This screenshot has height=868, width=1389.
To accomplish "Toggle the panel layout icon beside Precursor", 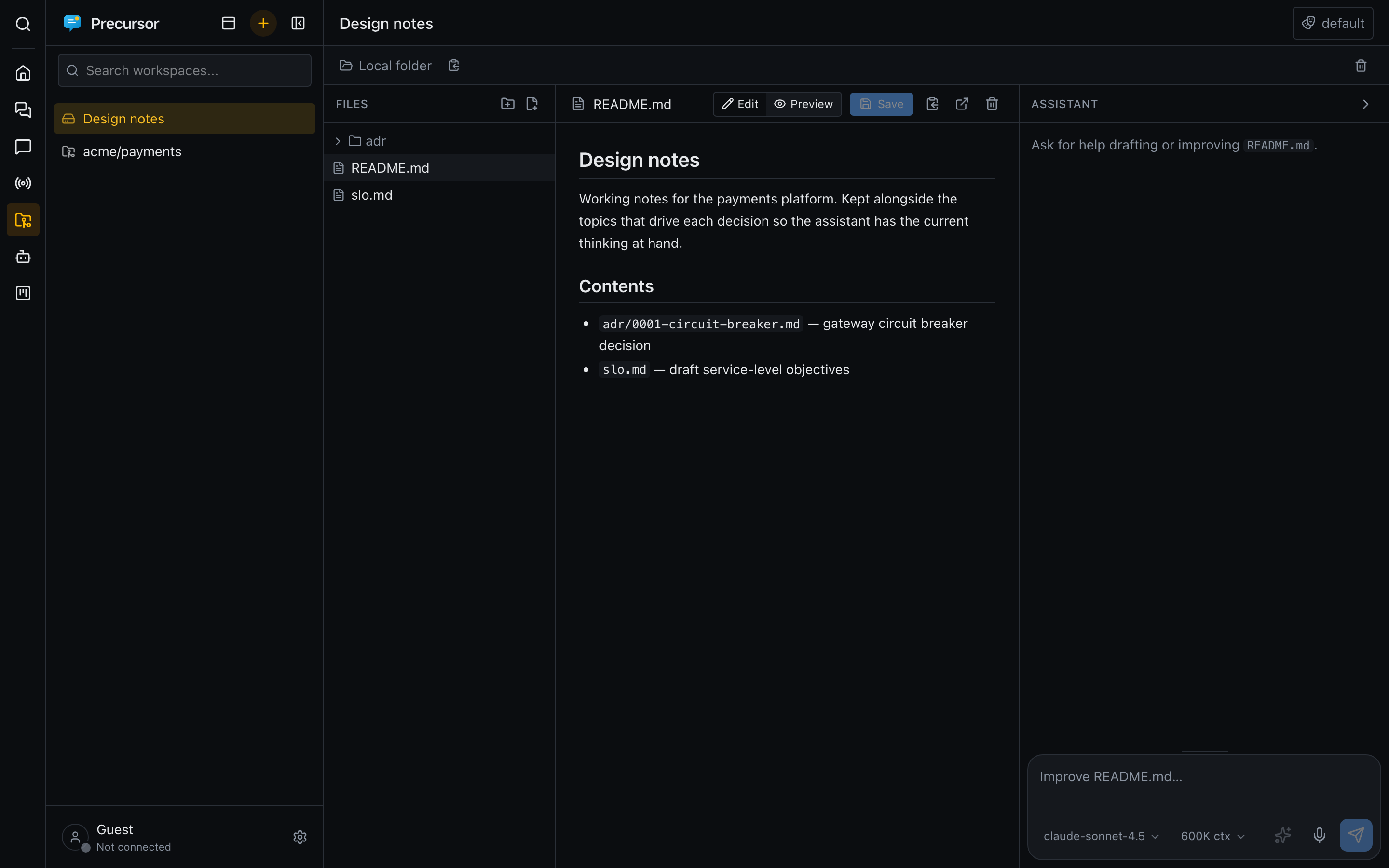I will click(229, 23).
